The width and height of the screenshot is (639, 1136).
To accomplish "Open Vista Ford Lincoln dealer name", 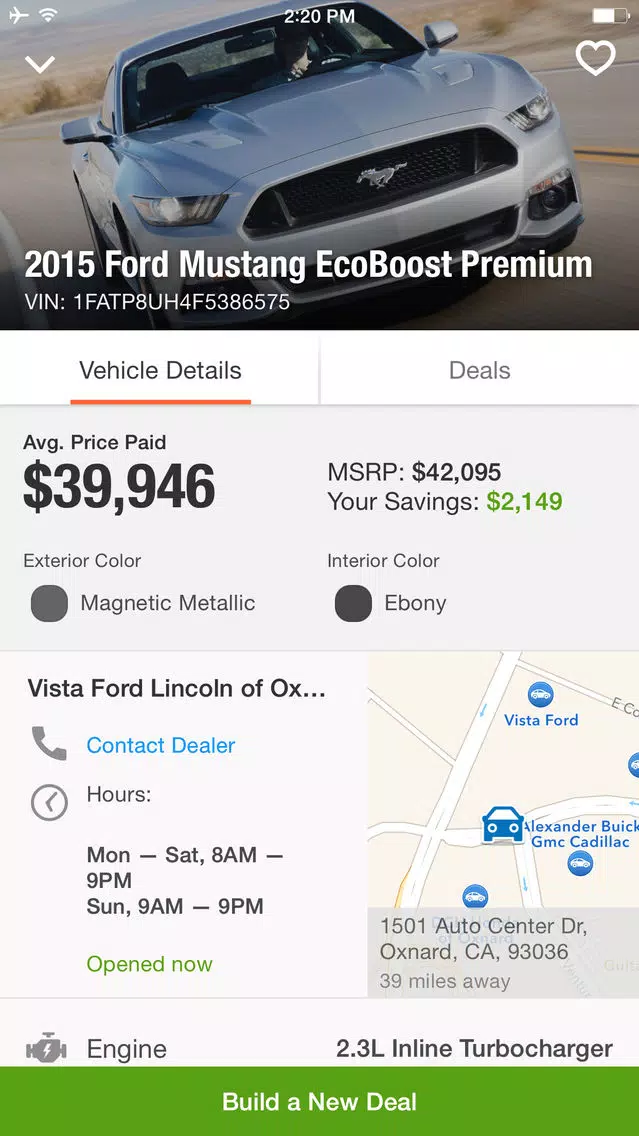I will click(x=177, y=688).
